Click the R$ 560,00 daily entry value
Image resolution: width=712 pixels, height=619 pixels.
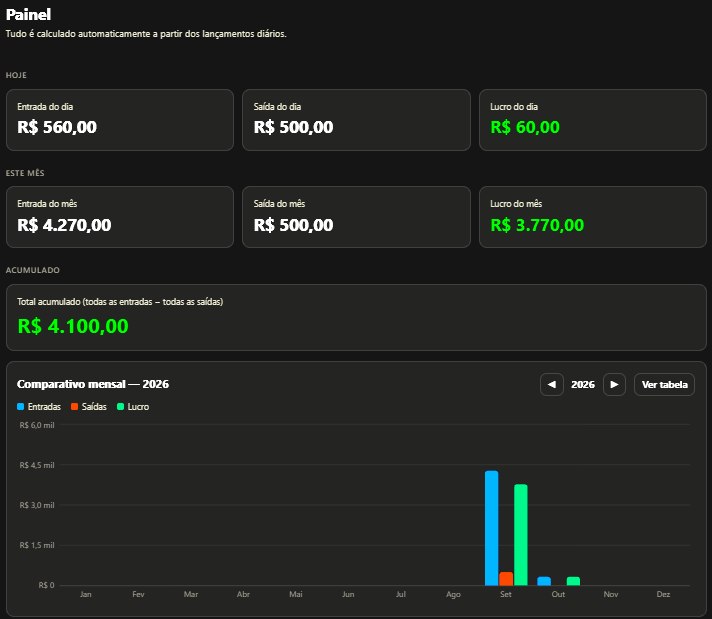click(57, 127)
